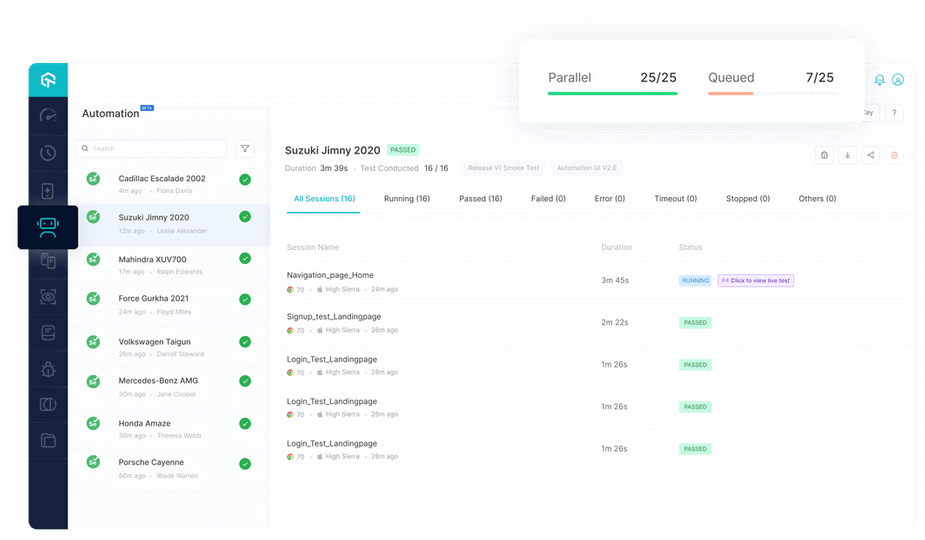Click Selenium icon beside Force Gurkha 2021
The image size is (925, 540).
[x=93, y=299]
